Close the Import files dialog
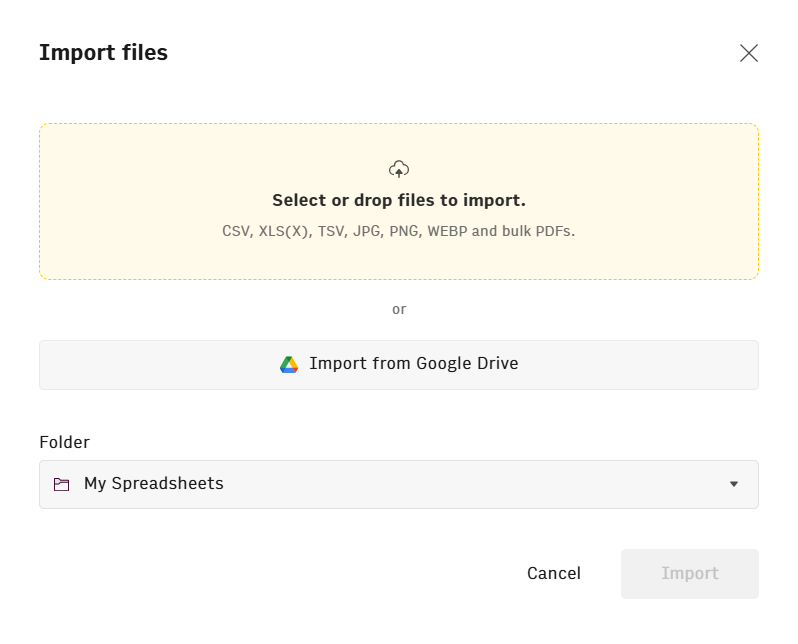The width and height of the screenshot is (798, 644). tap(748, 53)
